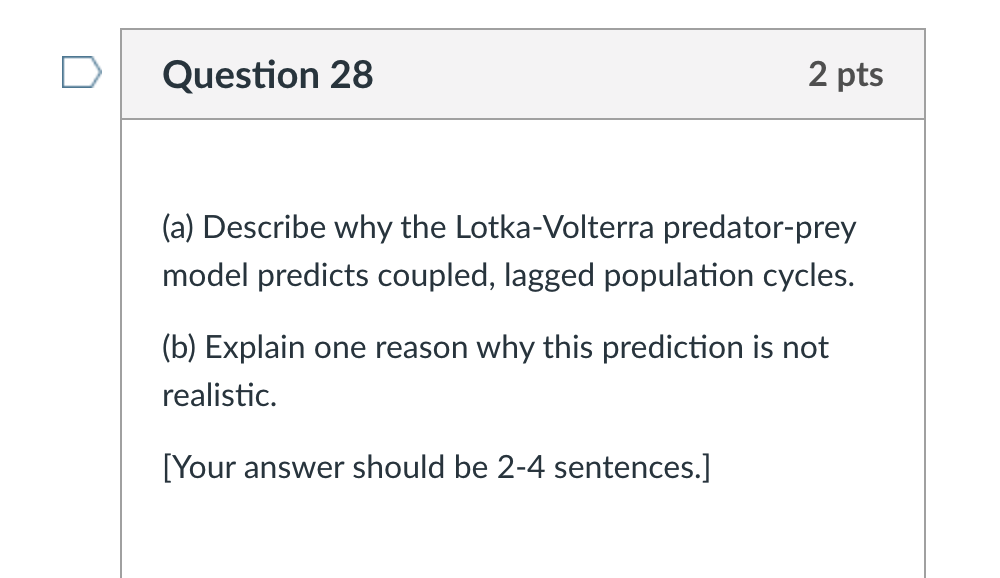Viewport: 1000px width, 578px height.
Task: Click the word lagged
Action: tap(549, 276)
